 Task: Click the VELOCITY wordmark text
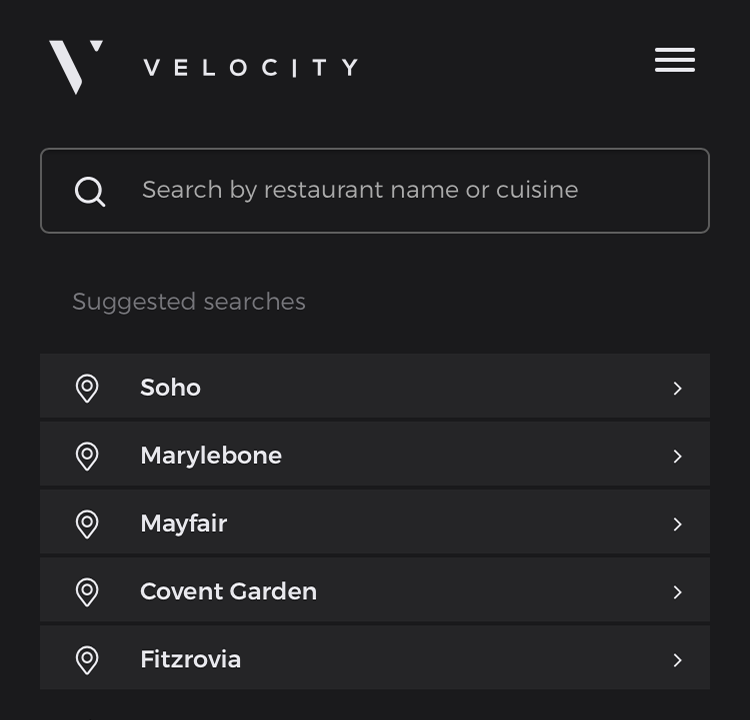tap(251, 67)
